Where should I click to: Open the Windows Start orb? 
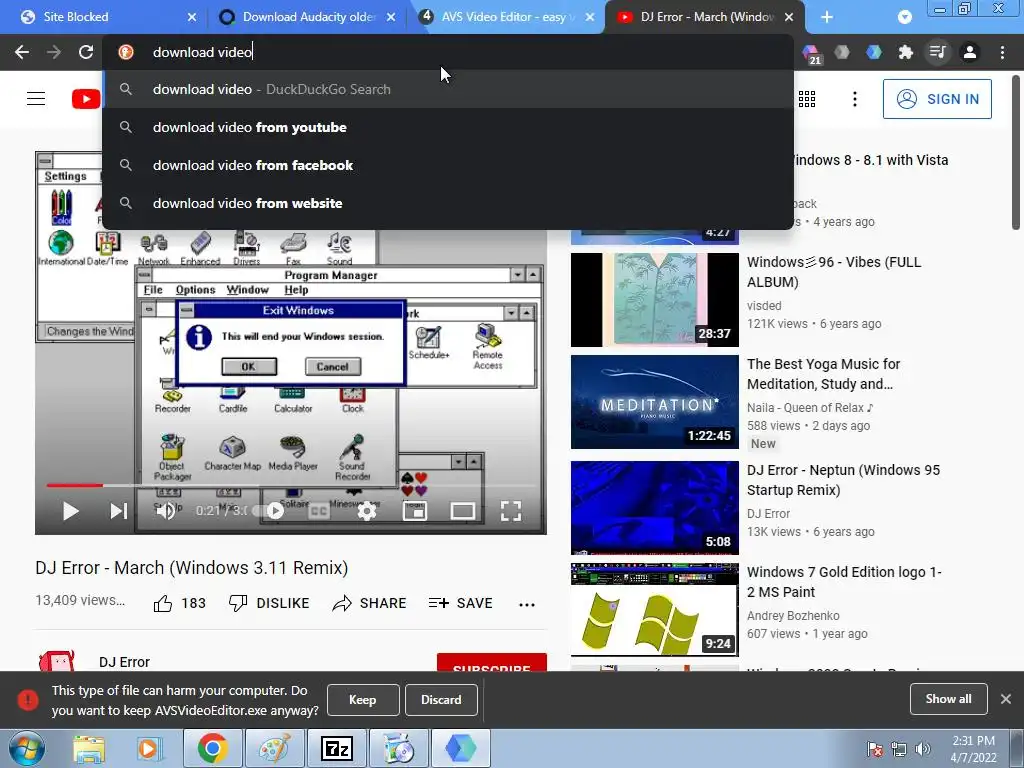coord(27,748)
